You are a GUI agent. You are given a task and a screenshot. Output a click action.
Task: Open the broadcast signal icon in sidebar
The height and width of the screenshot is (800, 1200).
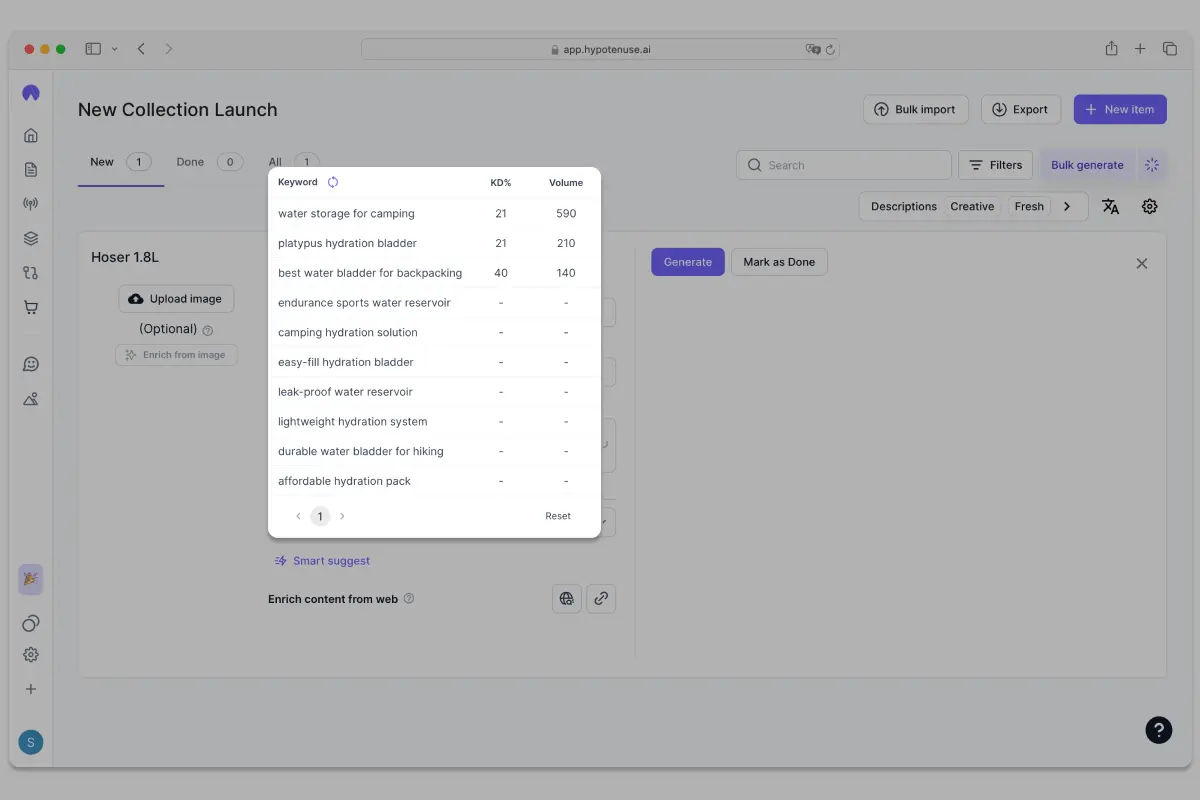click(x=31, y=204)
